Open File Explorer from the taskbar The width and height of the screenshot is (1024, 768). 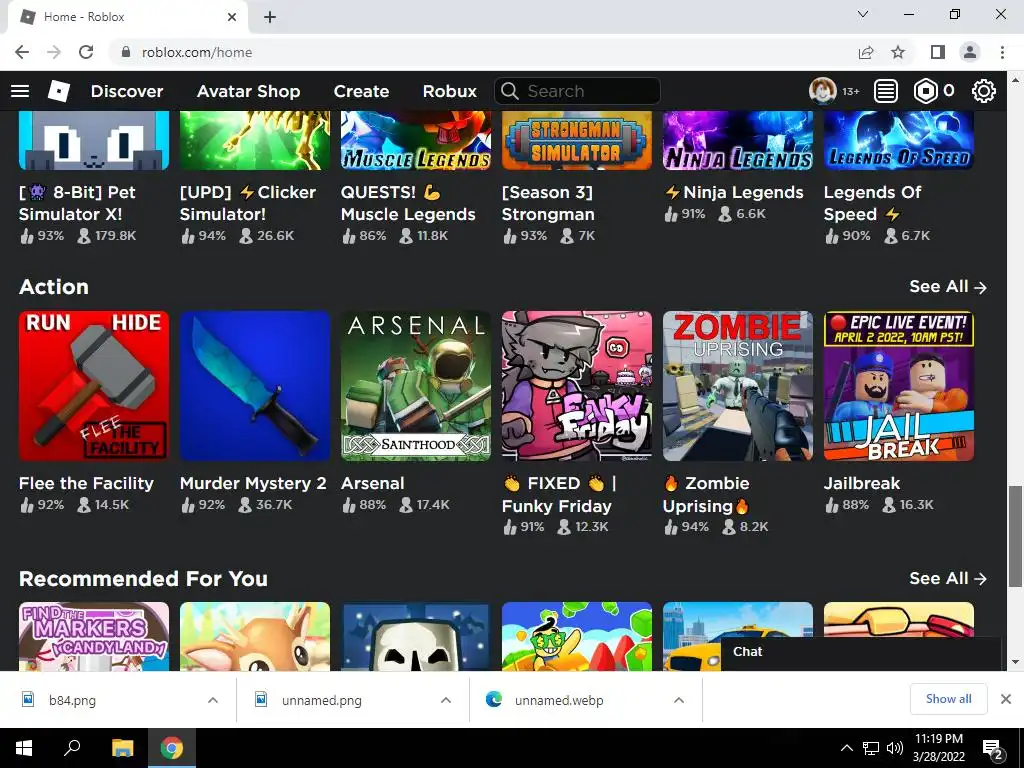[122, 748]
